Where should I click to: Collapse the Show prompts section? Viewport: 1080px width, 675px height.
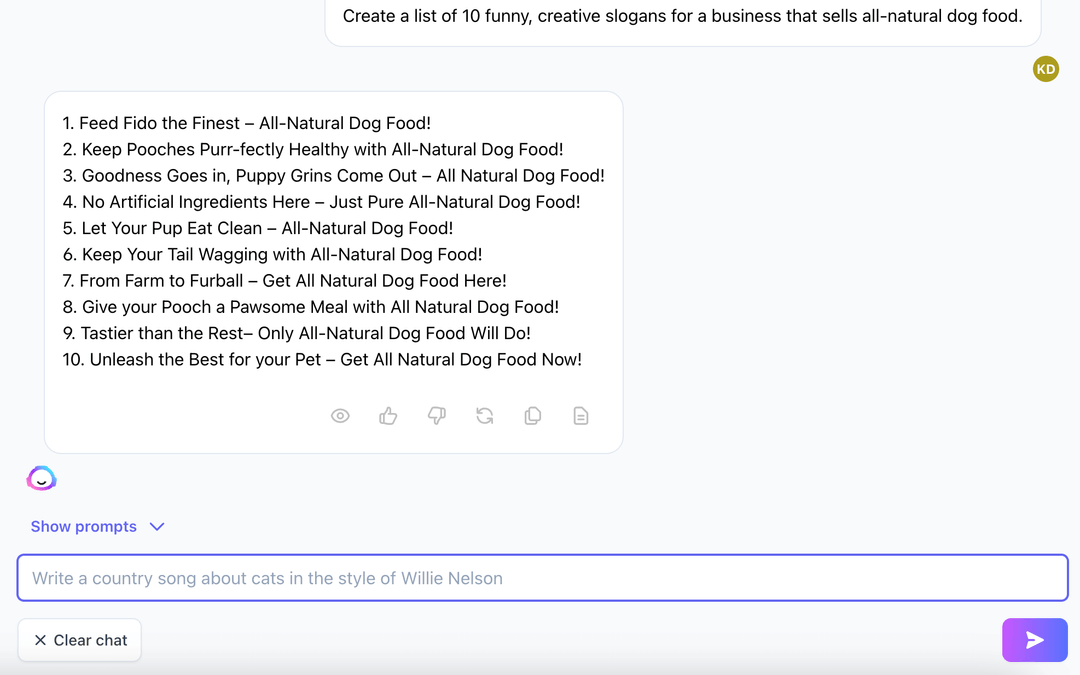tap(157, 526)
